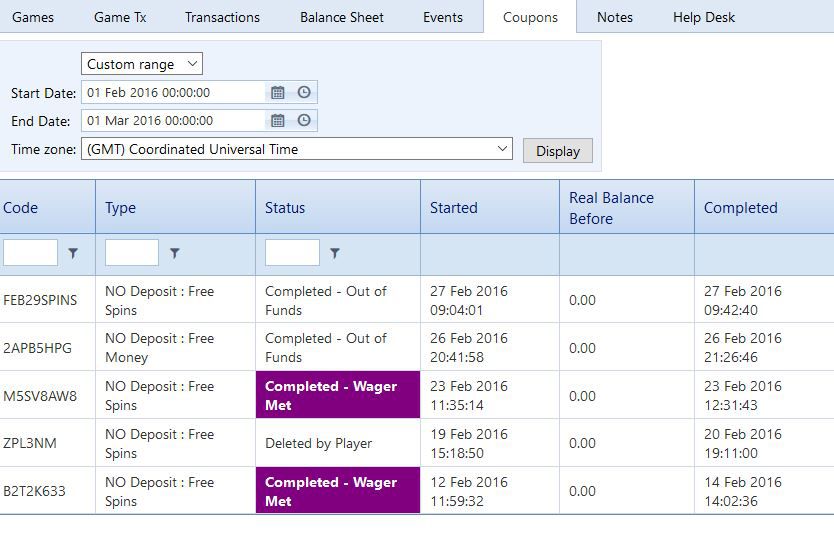834x554 pixels.
Task: Click the Code filter text box
Action: click(30, 253)
